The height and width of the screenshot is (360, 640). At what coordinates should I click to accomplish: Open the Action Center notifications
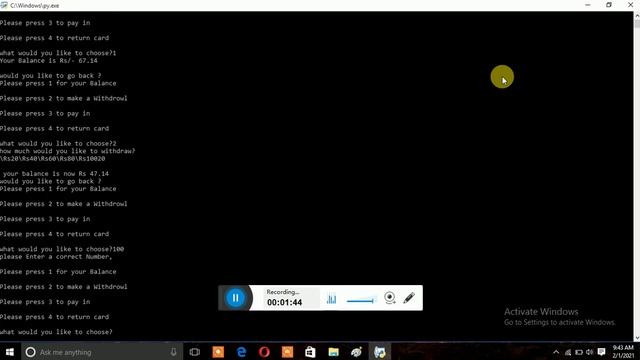tap(601, 352)
